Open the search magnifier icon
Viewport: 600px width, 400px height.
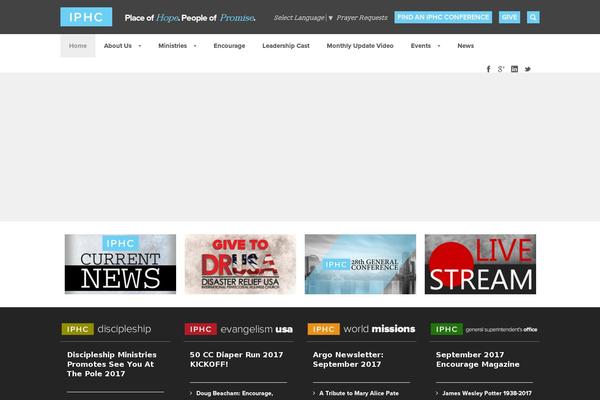tap(533, 17)
